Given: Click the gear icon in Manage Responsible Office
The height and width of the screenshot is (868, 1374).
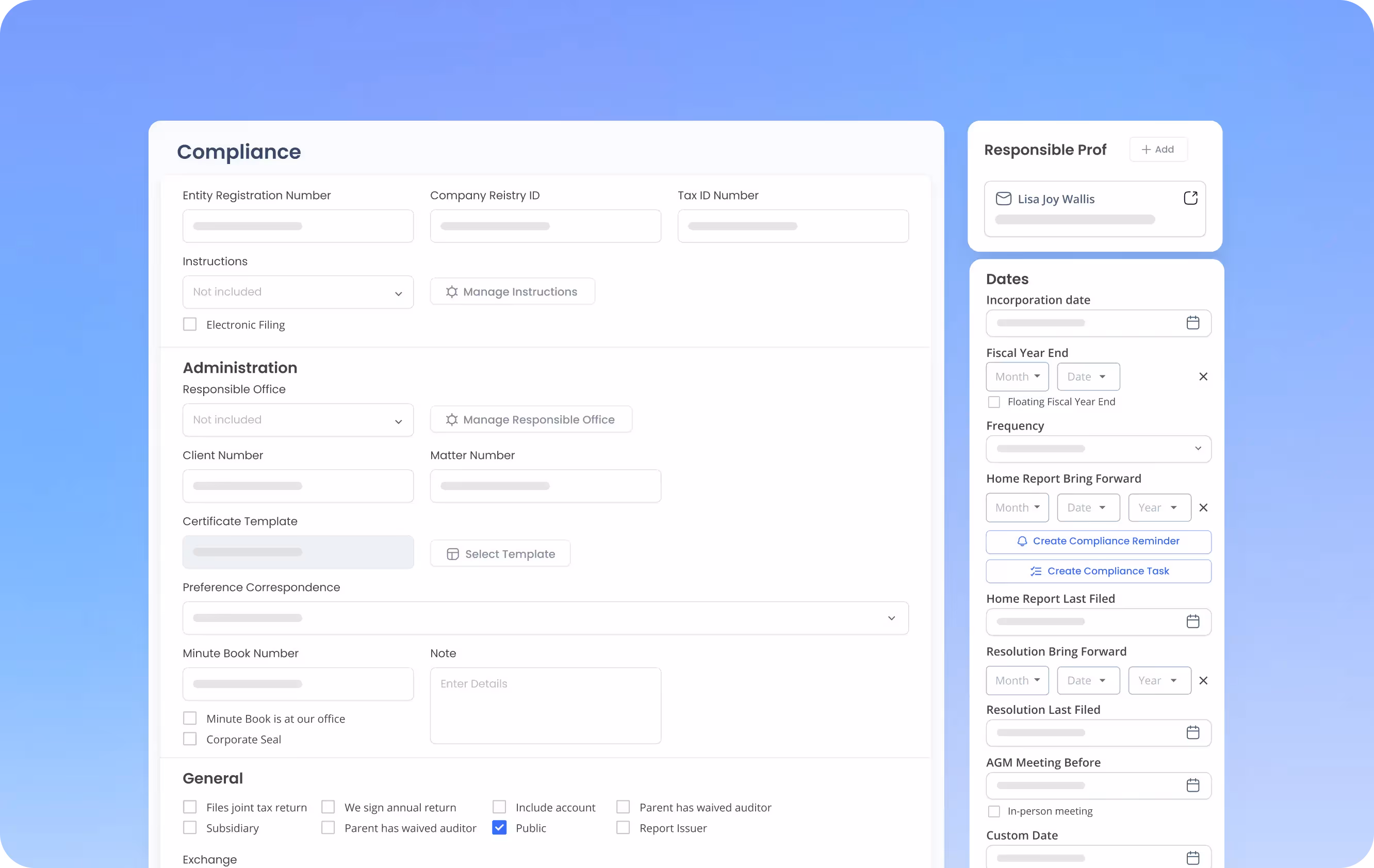Looking at the screenshot, I should (x=451, y=419).
